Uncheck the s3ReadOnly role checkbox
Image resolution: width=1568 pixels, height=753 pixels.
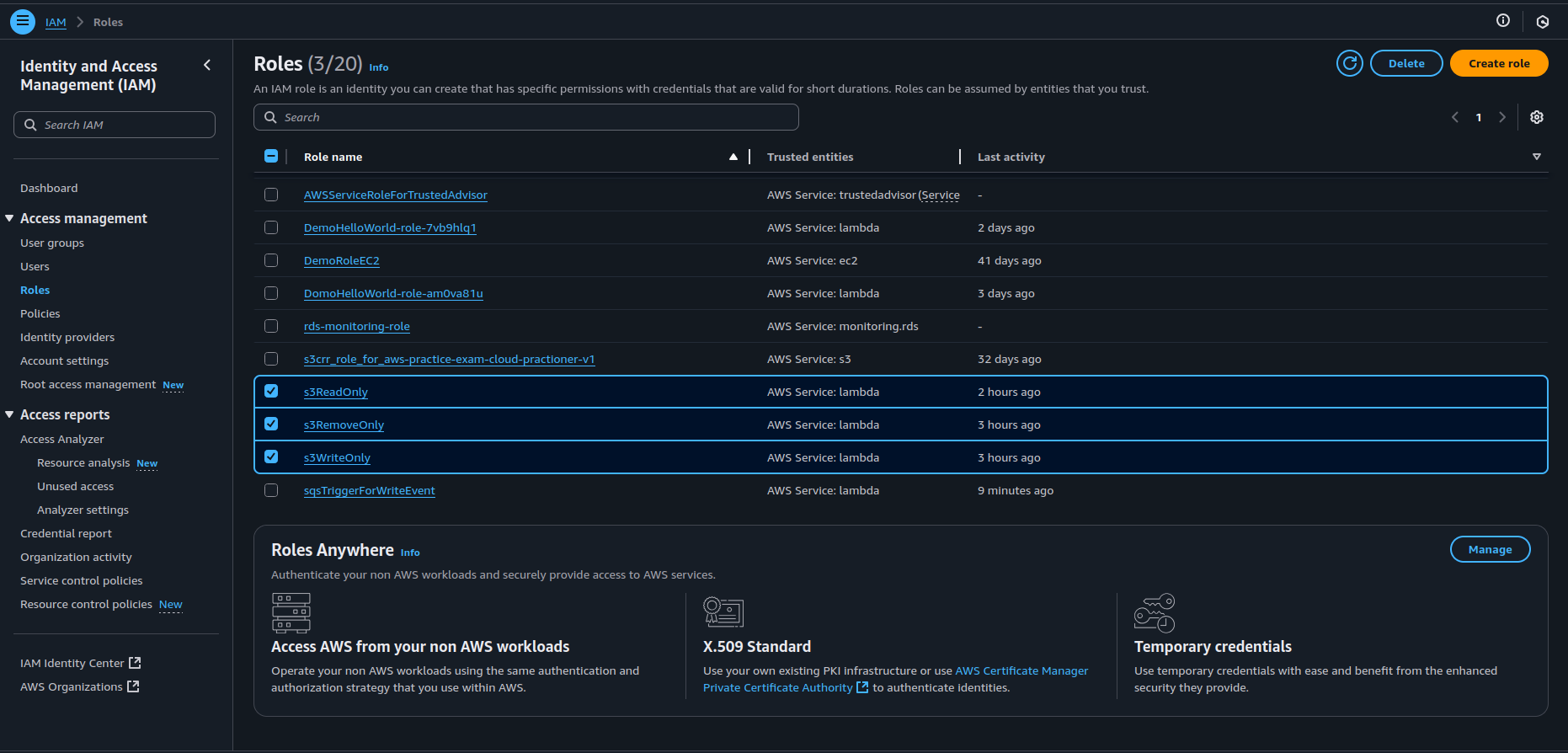click(x=271, y=392)
